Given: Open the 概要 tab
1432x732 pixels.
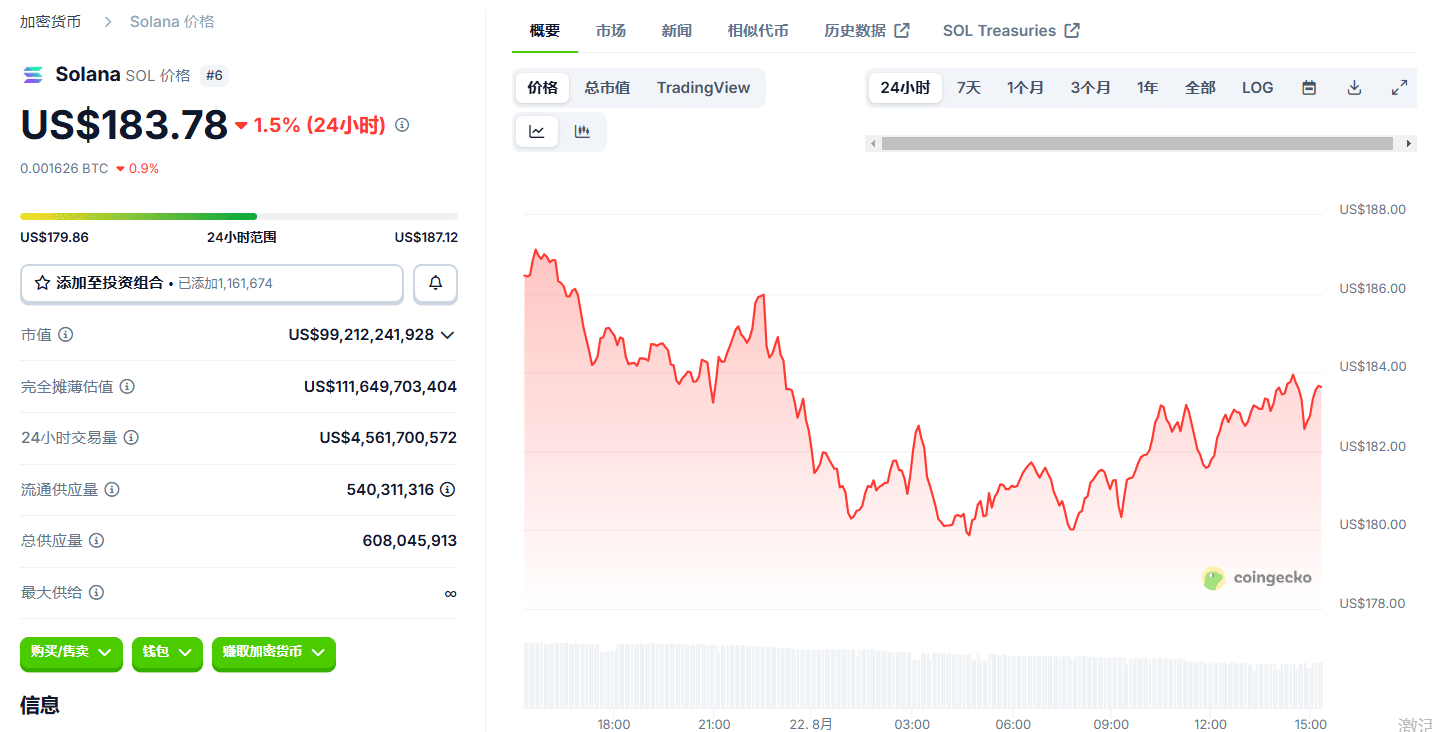Looking at the screenshot, I should pos(545,30).
